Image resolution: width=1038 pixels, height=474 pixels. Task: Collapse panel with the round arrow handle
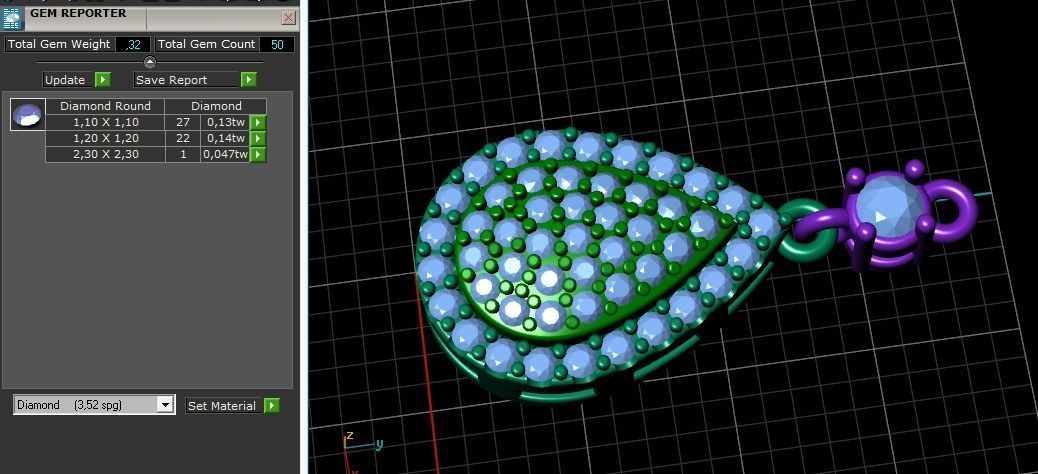[150, 62]
